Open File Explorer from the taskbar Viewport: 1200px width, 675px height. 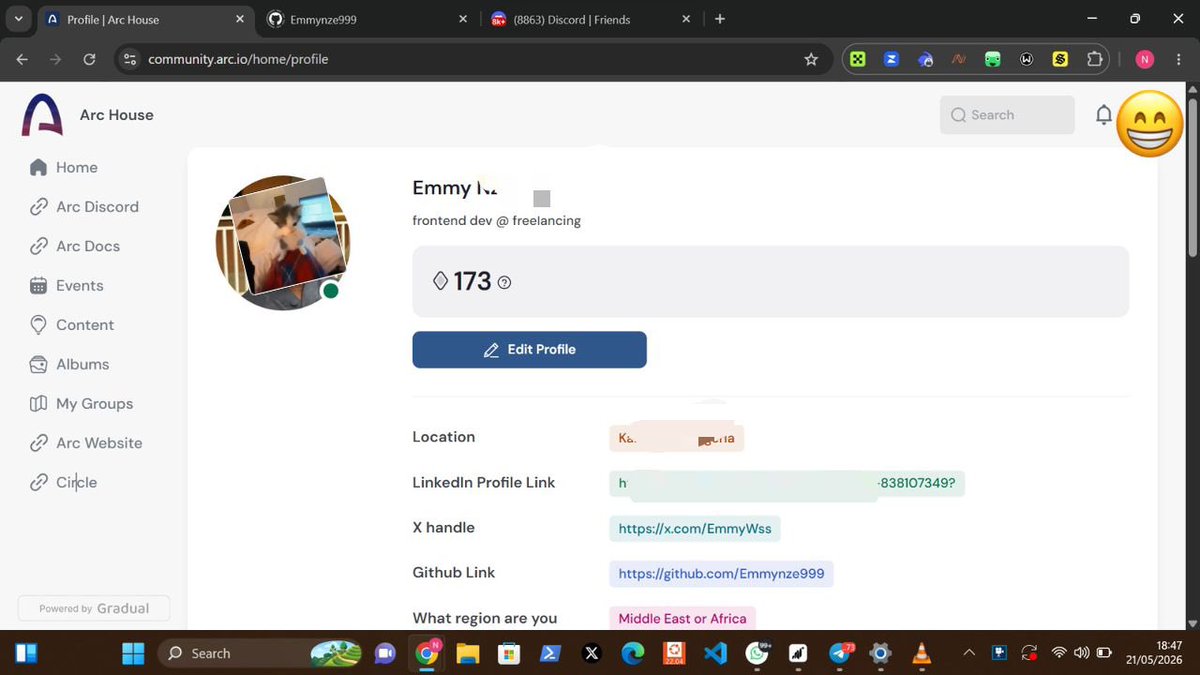click(x=468, y=653)
